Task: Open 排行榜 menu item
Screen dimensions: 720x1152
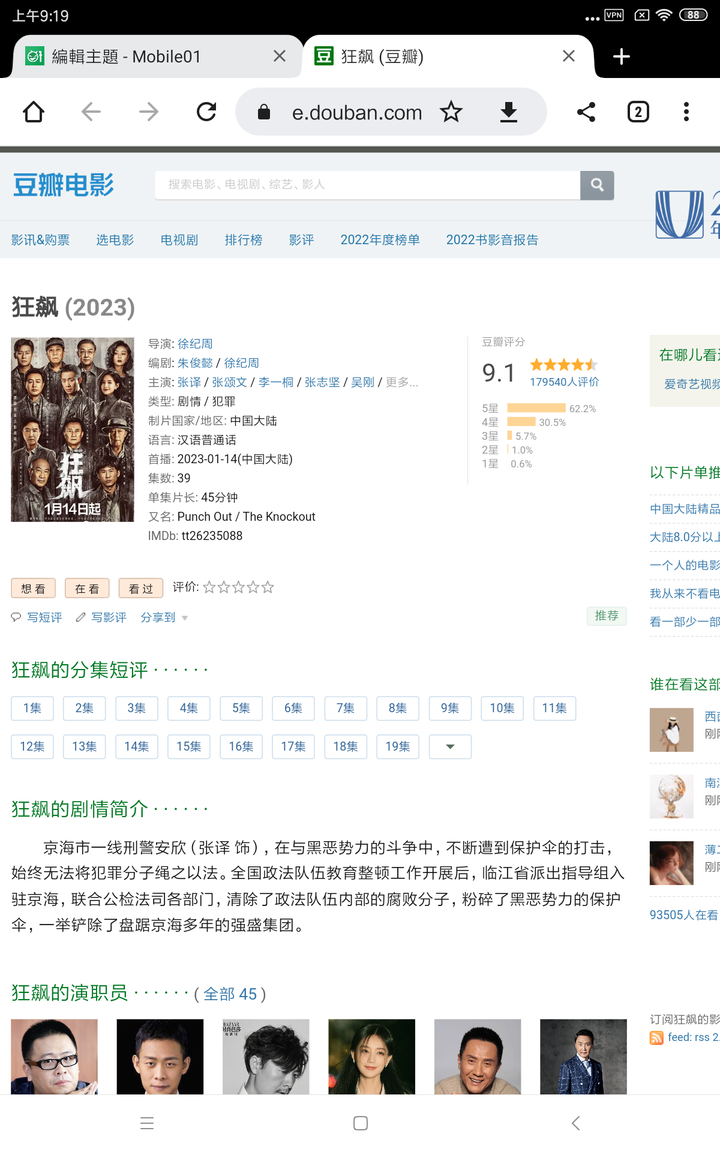Action: click(x=243, y=240)
